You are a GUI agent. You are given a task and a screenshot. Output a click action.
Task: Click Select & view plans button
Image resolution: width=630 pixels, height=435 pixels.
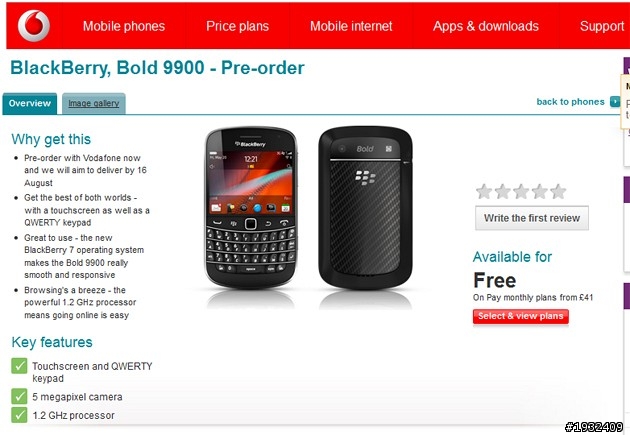pos(521,316)
